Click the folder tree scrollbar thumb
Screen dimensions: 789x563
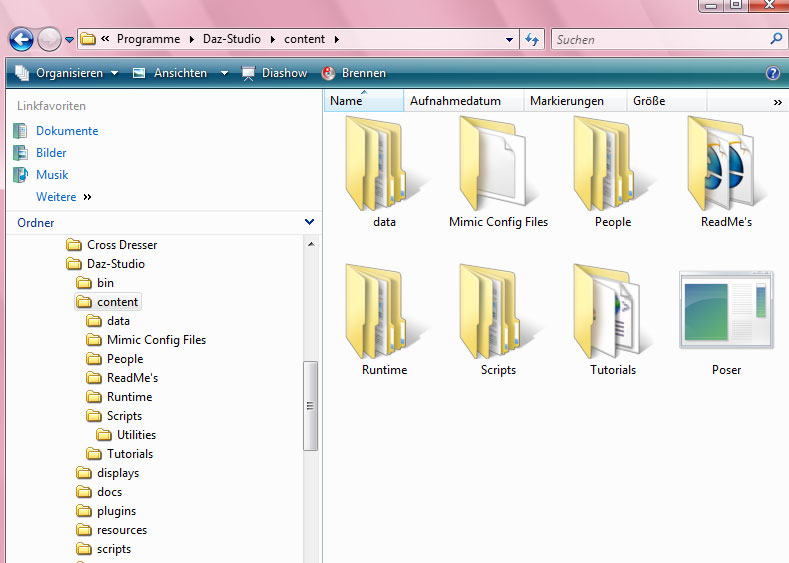click(x=311, y=406)
